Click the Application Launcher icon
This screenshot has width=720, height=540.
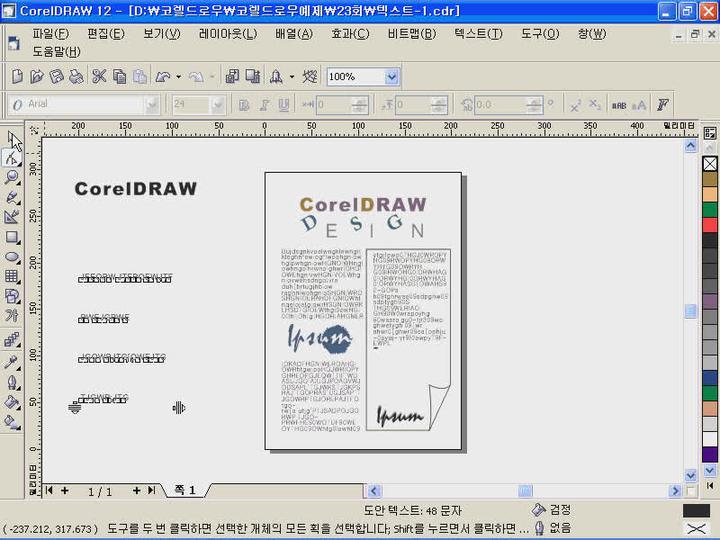click(x=276, y=76)
